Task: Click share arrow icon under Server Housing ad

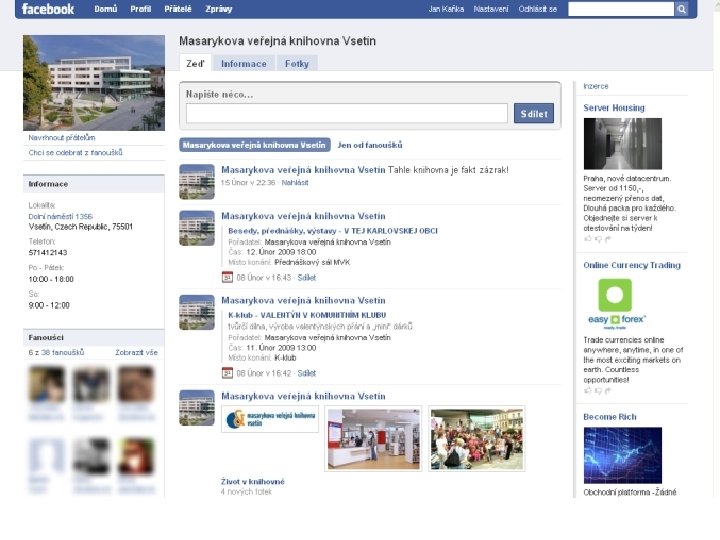Action: (x=608, y=239)
